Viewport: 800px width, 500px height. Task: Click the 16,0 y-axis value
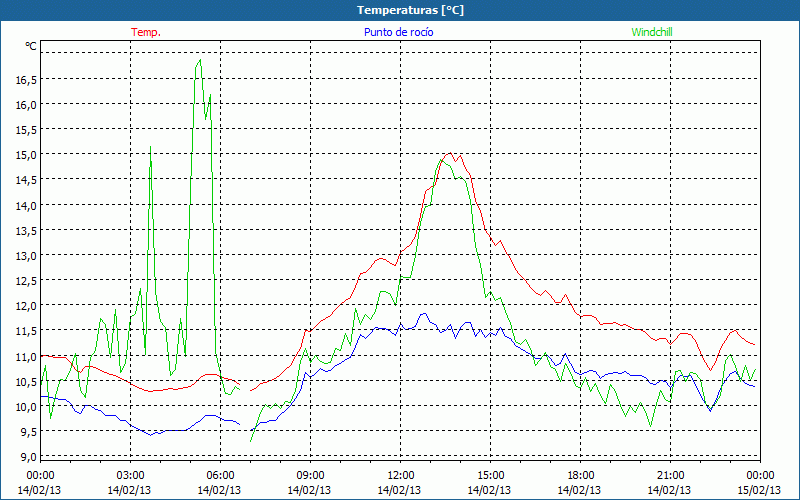point(26,105)
